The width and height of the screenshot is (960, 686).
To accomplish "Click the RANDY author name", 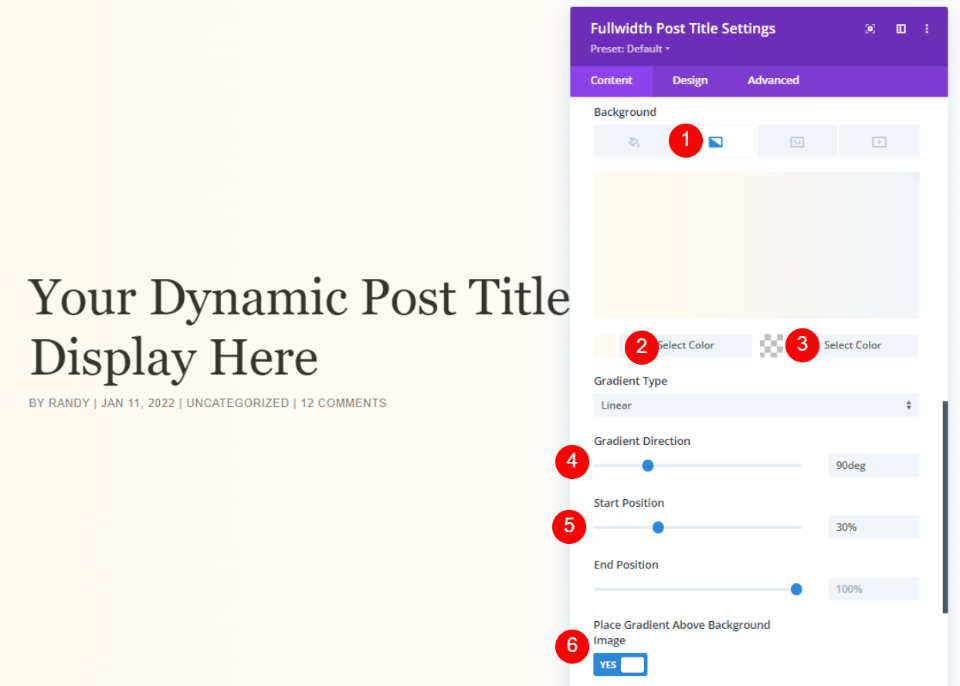I will (x=69, y=403).
